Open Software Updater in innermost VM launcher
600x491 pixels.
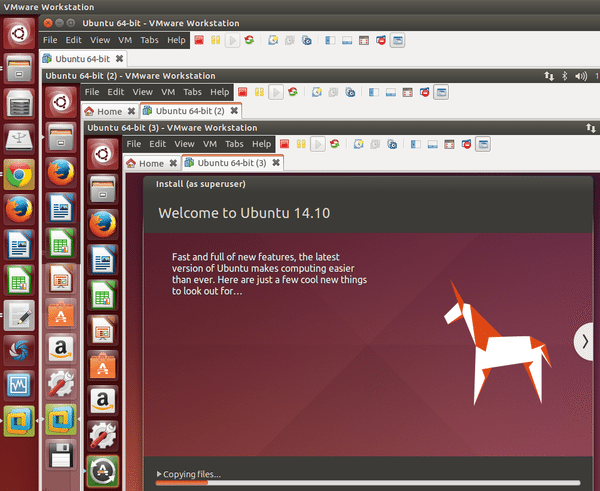point(103,471)
